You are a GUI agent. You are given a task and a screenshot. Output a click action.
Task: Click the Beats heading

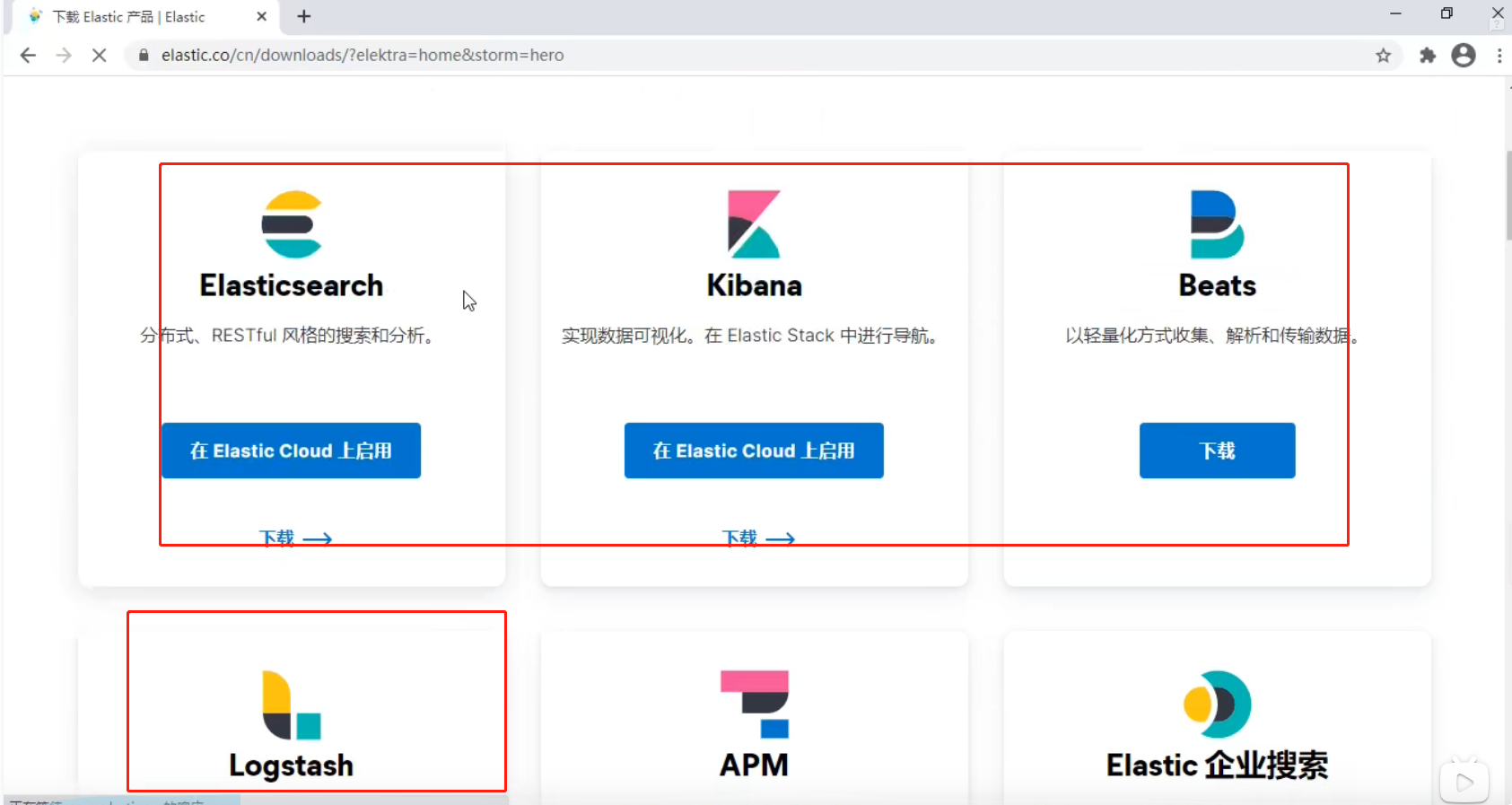[x=1217, y=285]
